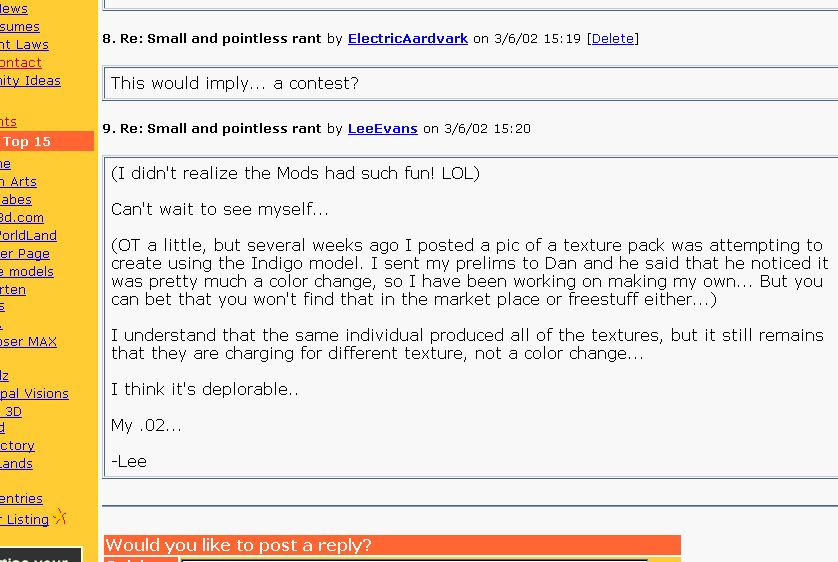Open the WorldLand sidebar link

point(29,236)
